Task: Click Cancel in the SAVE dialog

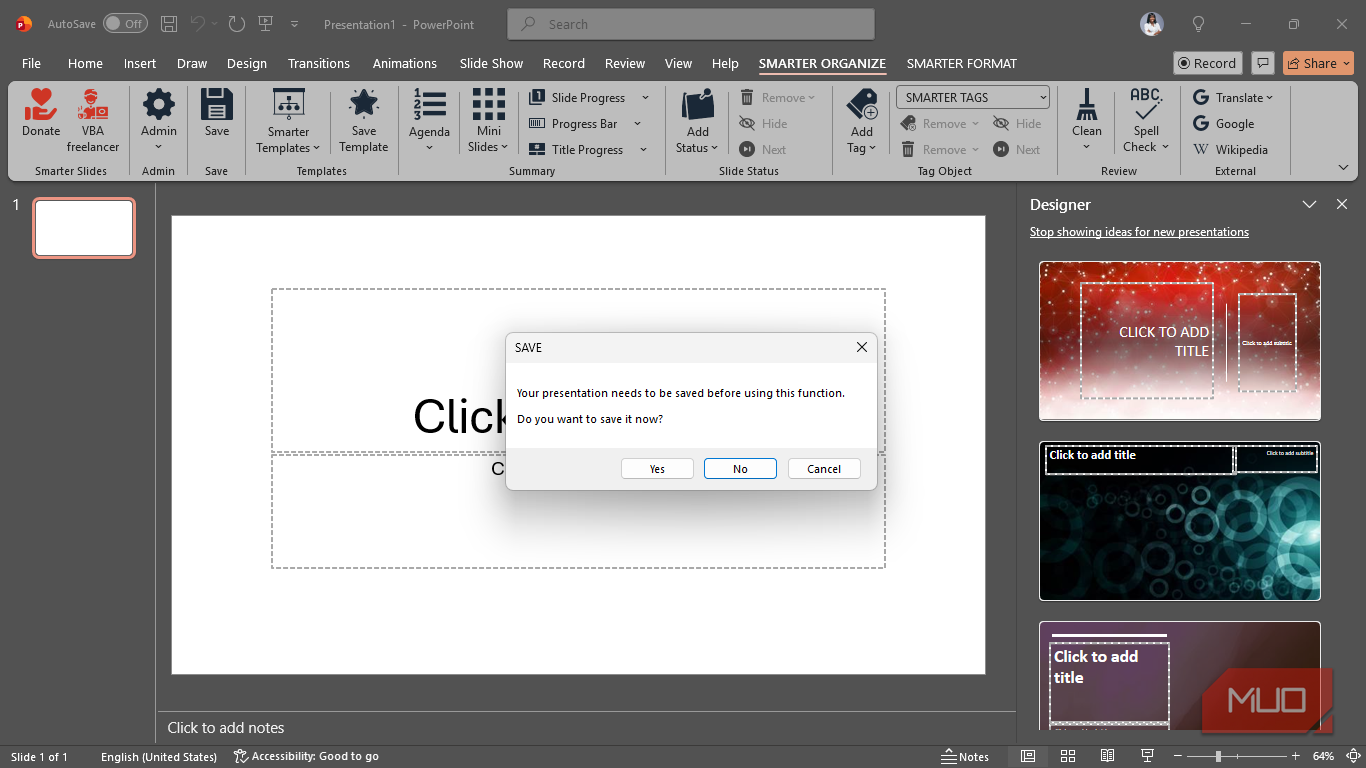Action: point(824,469)
